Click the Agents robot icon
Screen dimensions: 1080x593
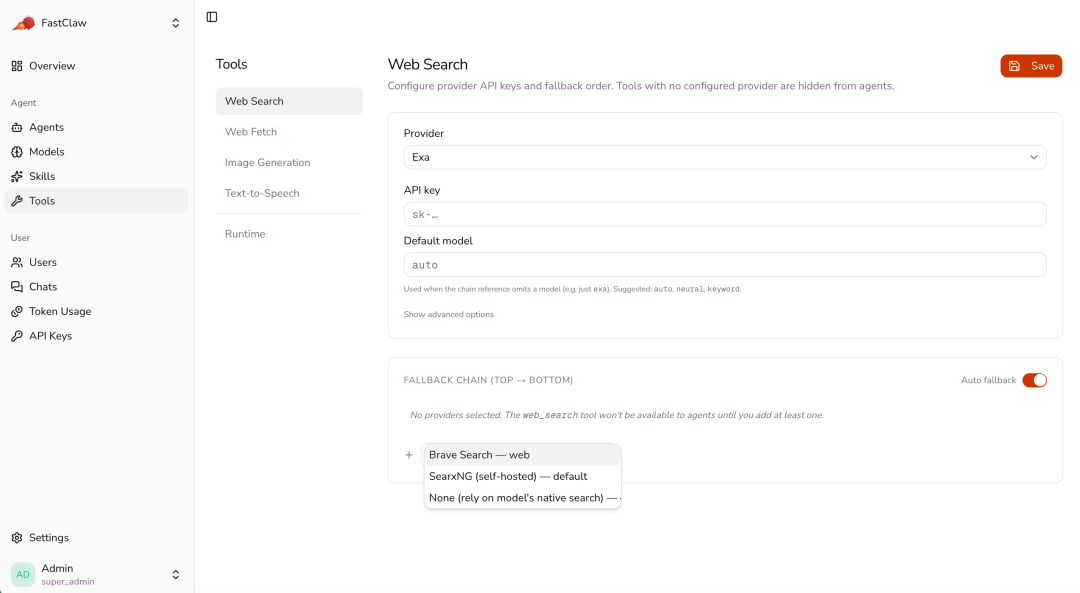pos(17,127)
